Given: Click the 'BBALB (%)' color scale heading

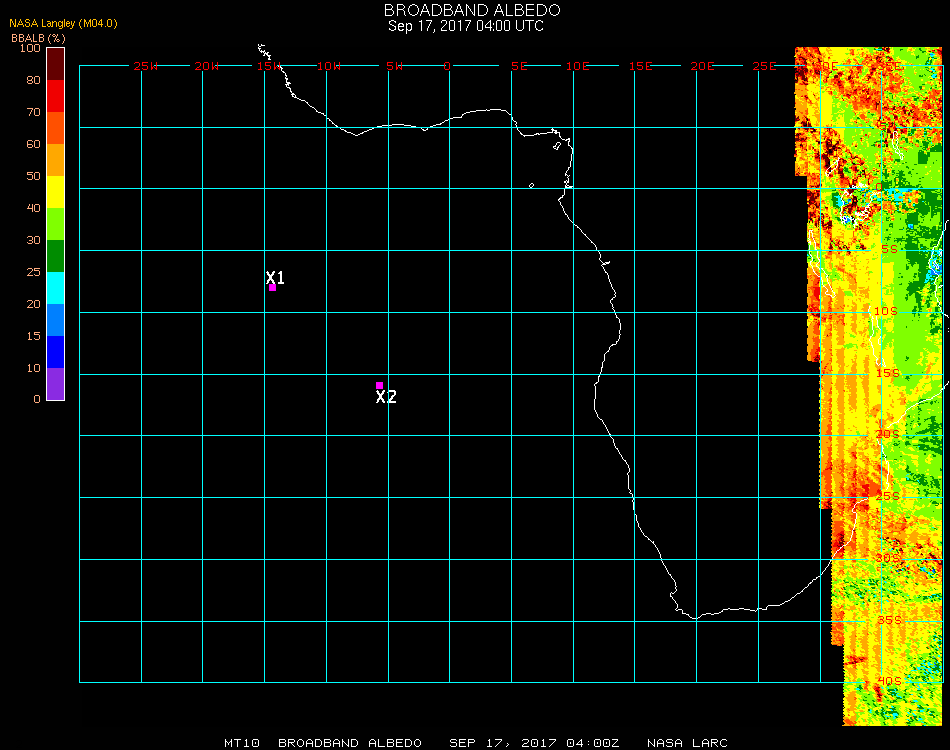Looking at the screenshot, I should (38, 38).
